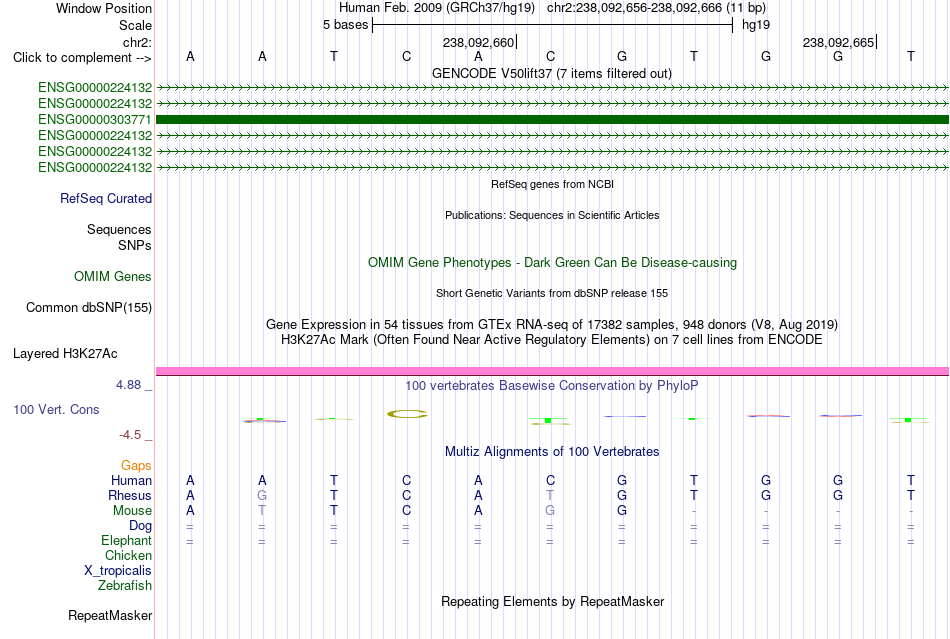Image resolution: width=950 pixels, height=639 pixels.
Task: Select the ENSG00000303771 gene label
Action: [95, 119]
